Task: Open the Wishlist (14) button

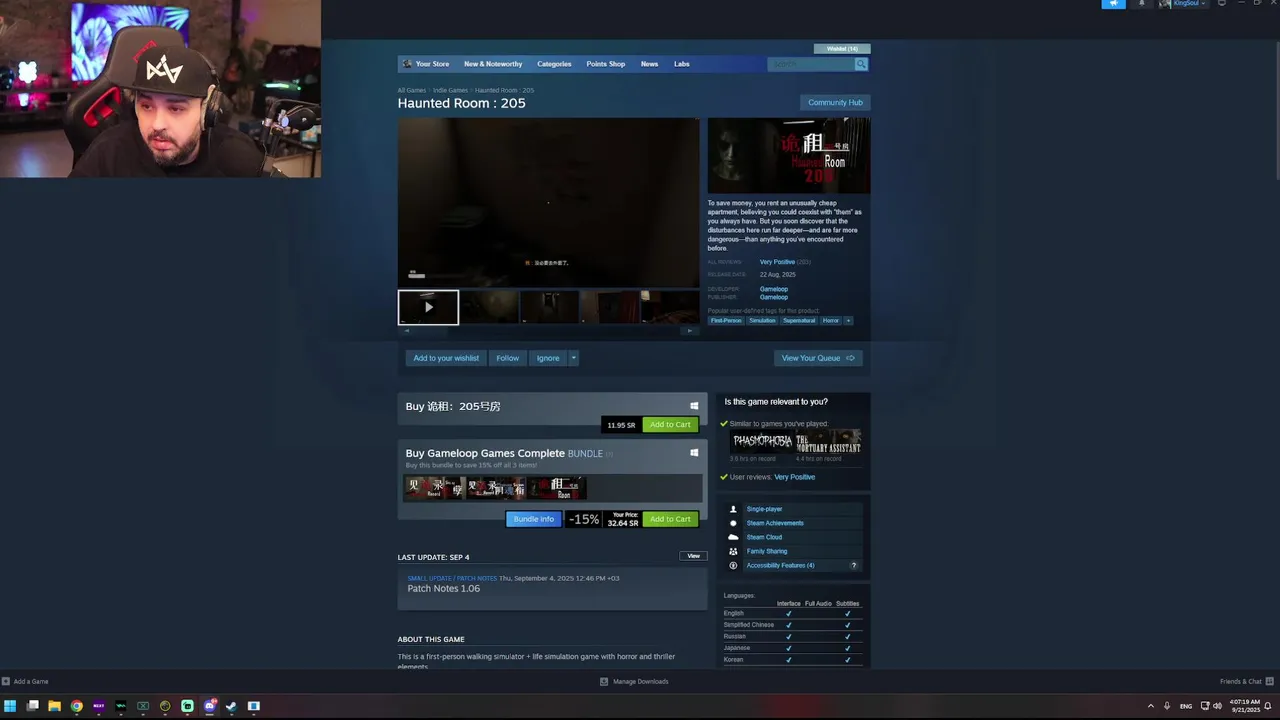Action: coord(842,48)
